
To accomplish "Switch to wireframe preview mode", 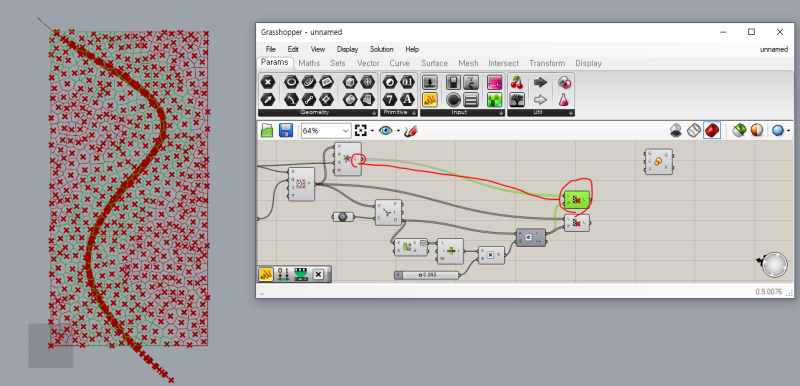I will (694, 131).
